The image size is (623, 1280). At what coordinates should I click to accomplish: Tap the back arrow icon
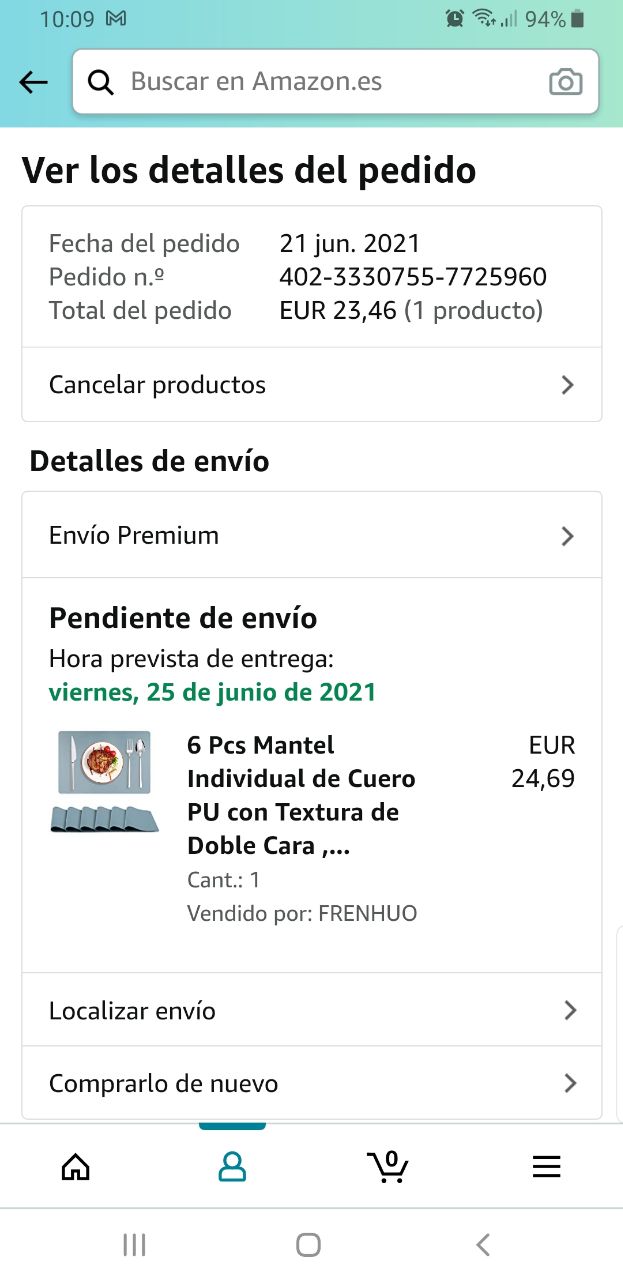point(34,82)
